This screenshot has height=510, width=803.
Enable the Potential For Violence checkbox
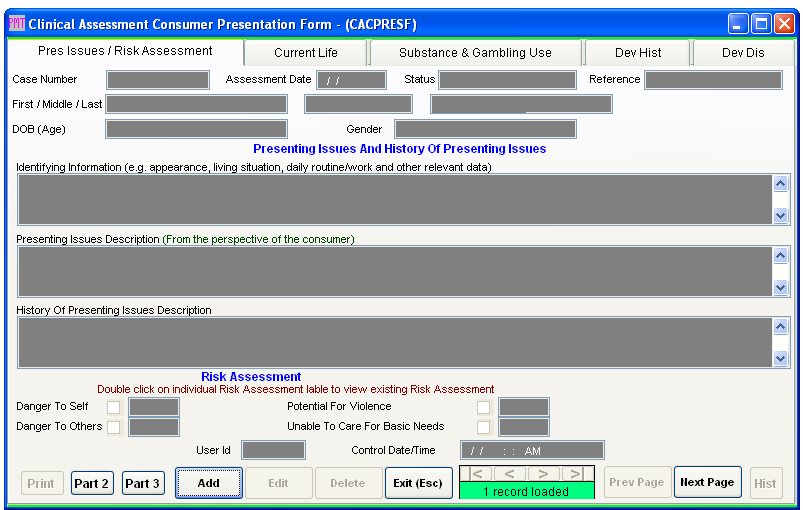pos(484,407)
